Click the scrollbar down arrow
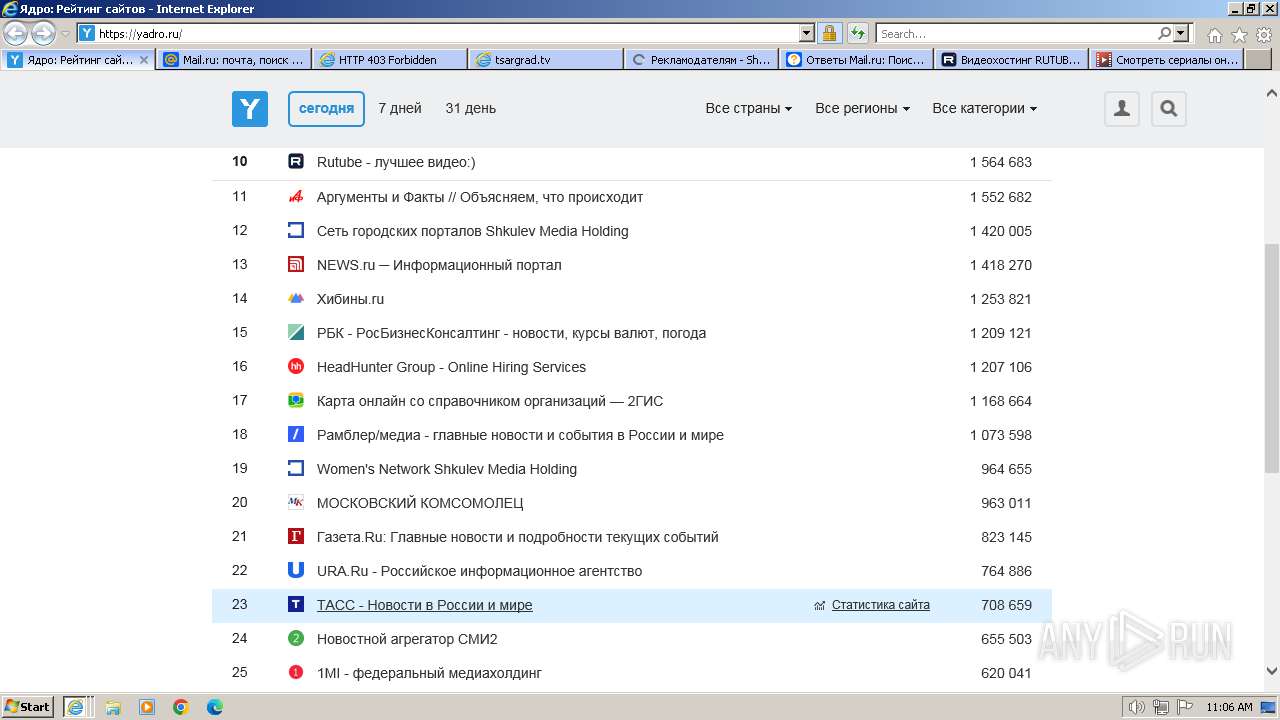 click(x=1271, y=671)
